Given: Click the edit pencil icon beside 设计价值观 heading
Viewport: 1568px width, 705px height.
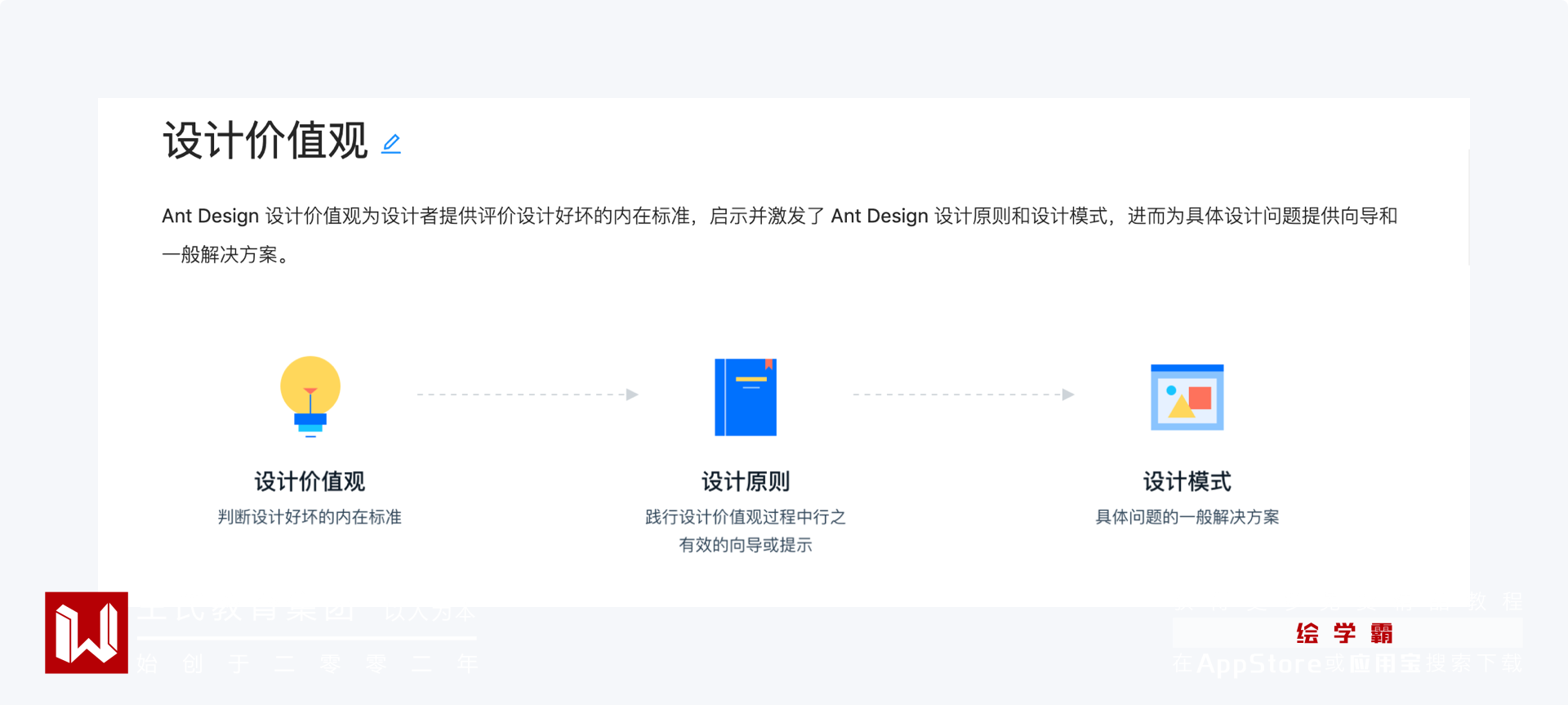Looking at the screenshot, I should tap(391, 144).
